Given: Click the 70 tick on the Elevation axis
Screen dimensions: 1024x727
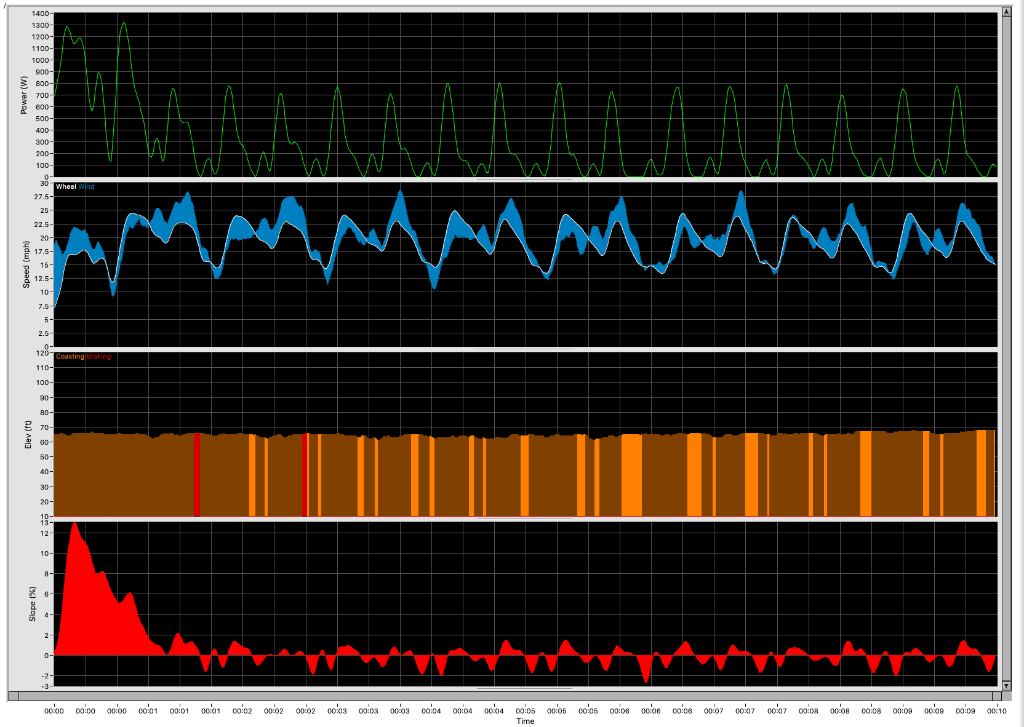Looking at the screenshot, I should (x=46, y=428).
